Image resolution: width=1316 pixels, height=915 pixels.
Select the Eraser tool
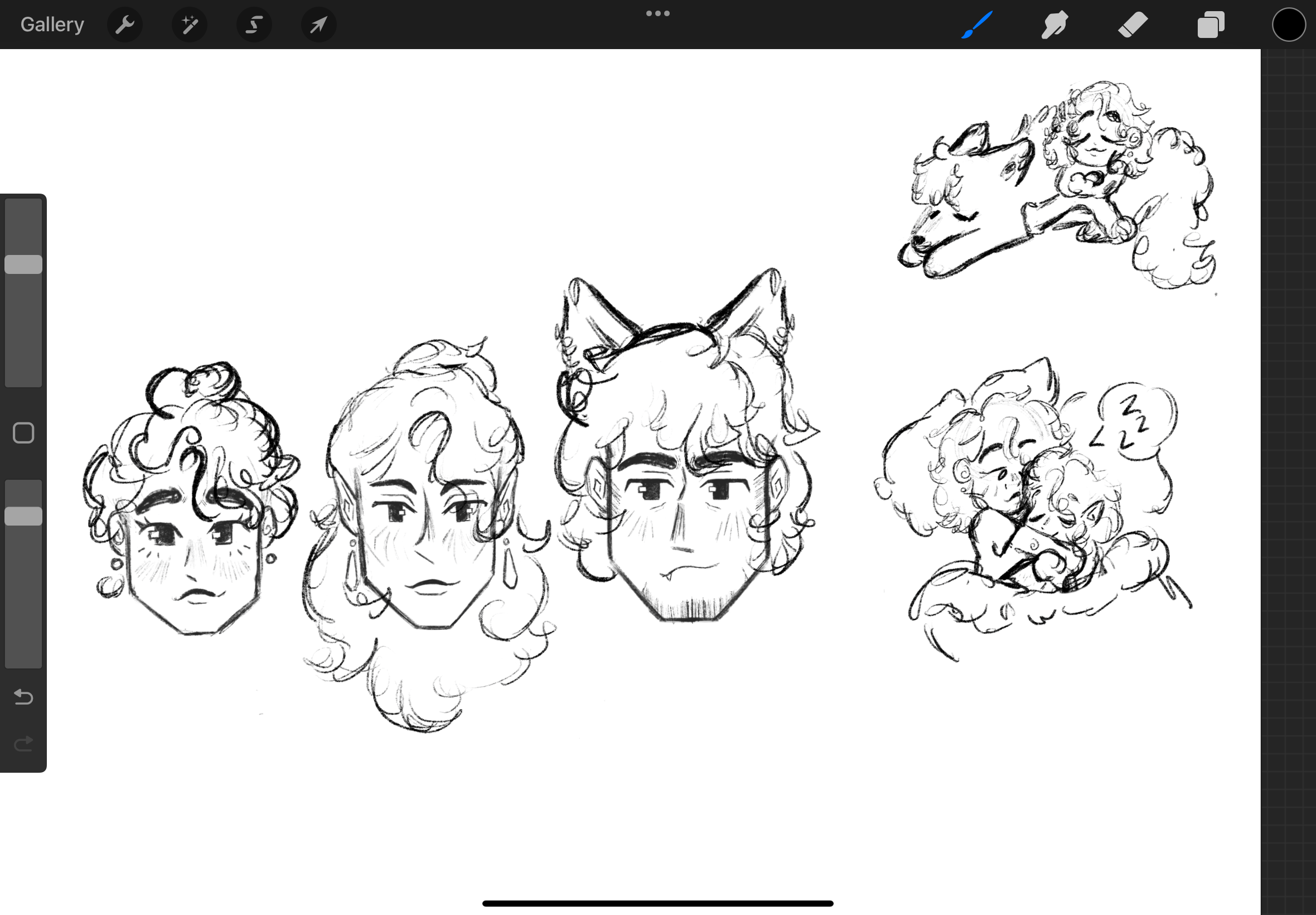(1133, 25)
